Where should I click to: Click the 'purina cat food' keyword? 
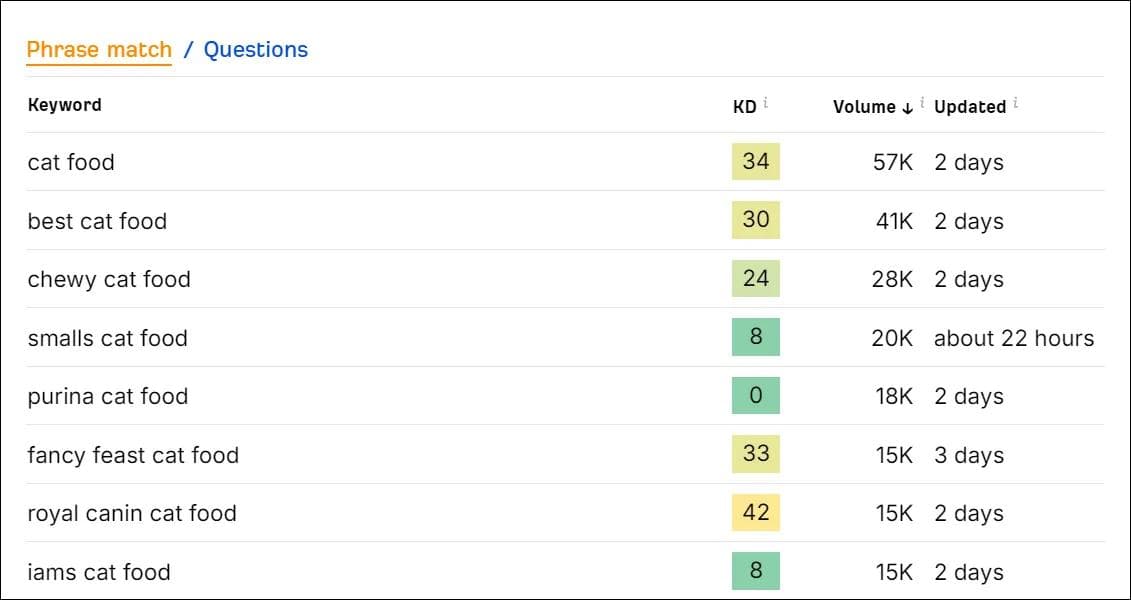click(x=107, y=396)
